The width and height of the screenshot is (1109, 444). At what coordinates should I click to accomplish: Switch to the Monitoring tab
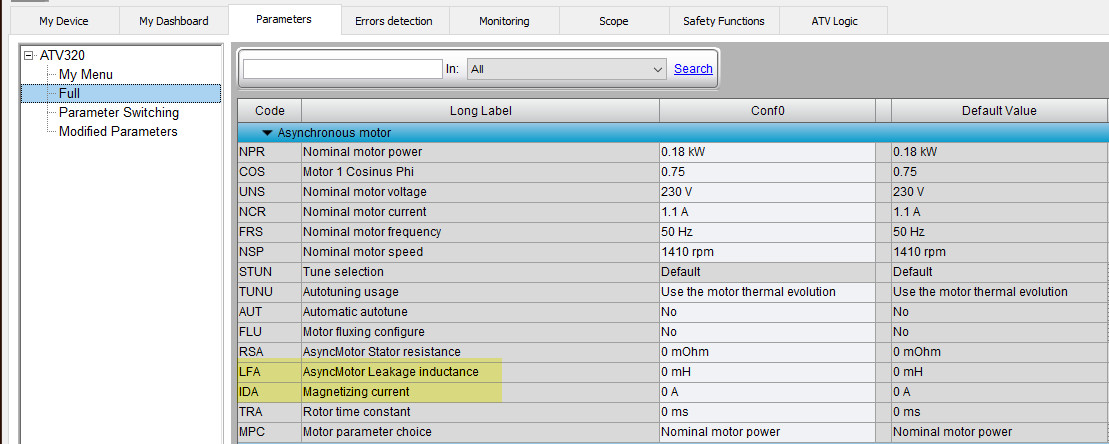(504, 21)
